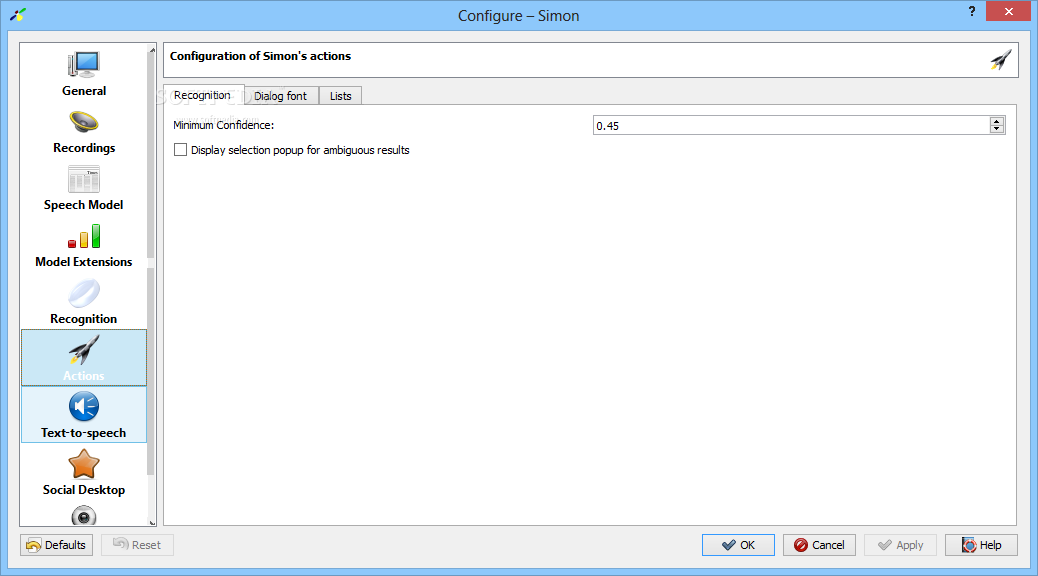Close the Configure – Simon window

[1008, 11]
